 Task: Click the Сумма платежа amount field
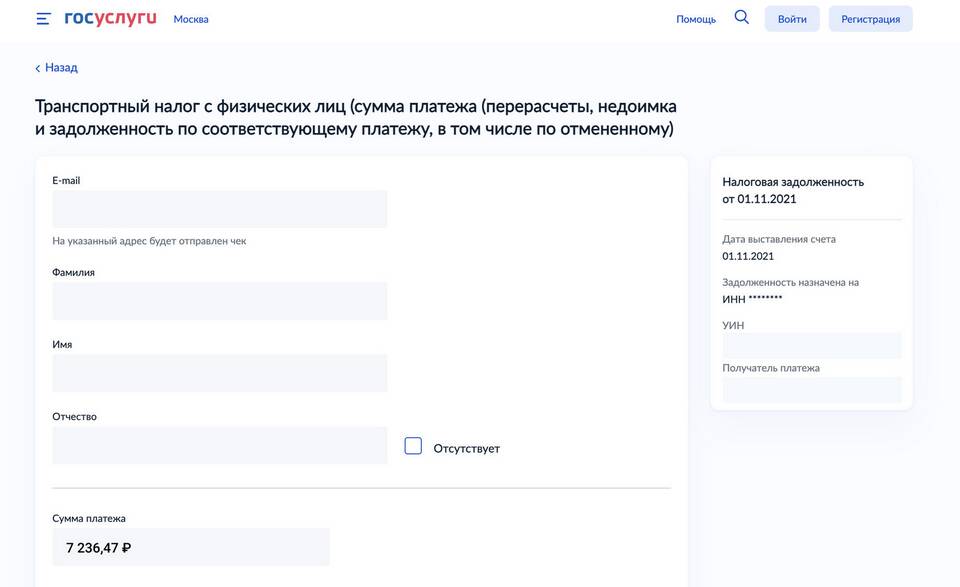[x=191, y=547]
